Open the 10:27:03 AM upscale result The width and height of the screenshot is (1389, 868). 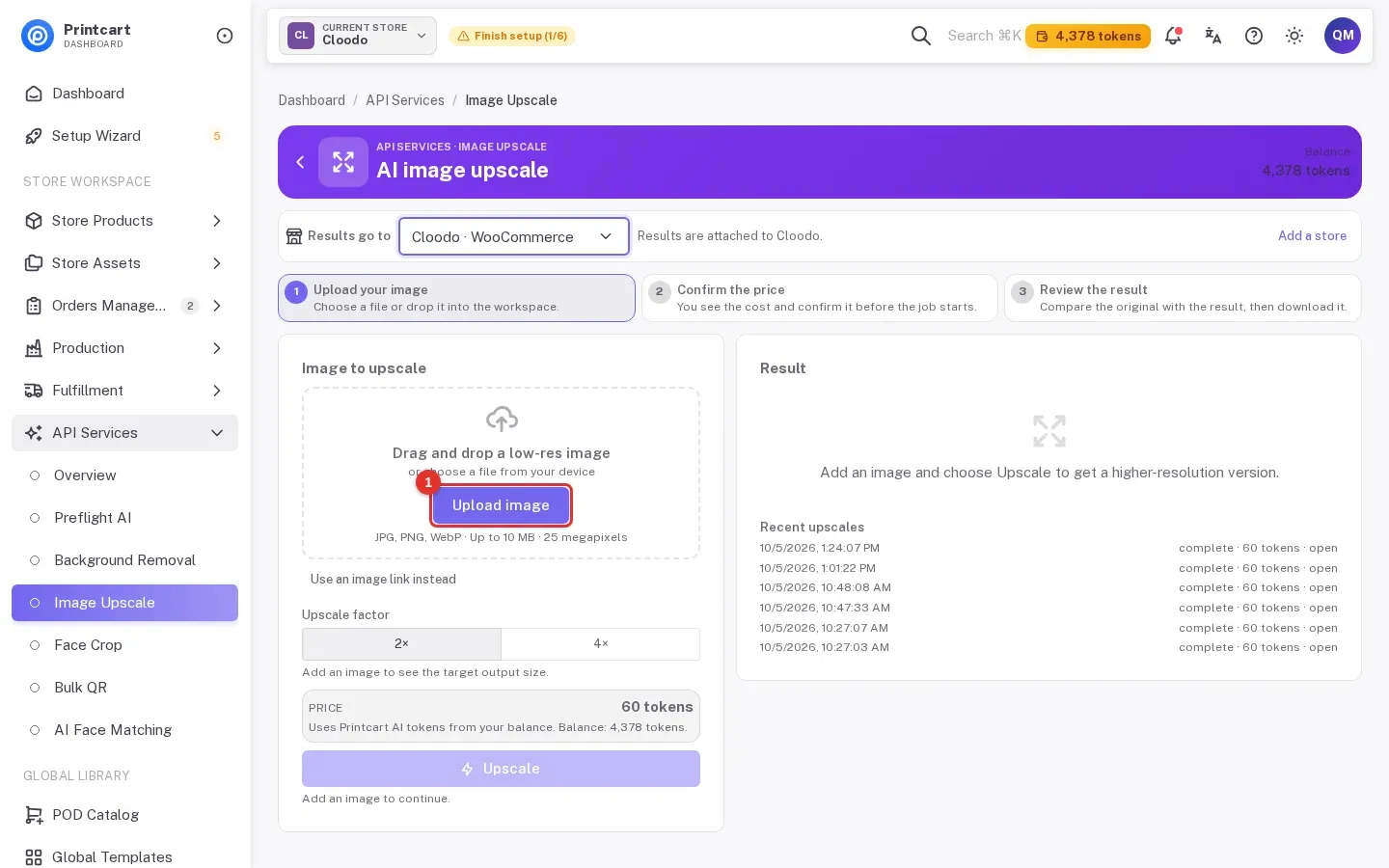click(x=1323, y=647)
